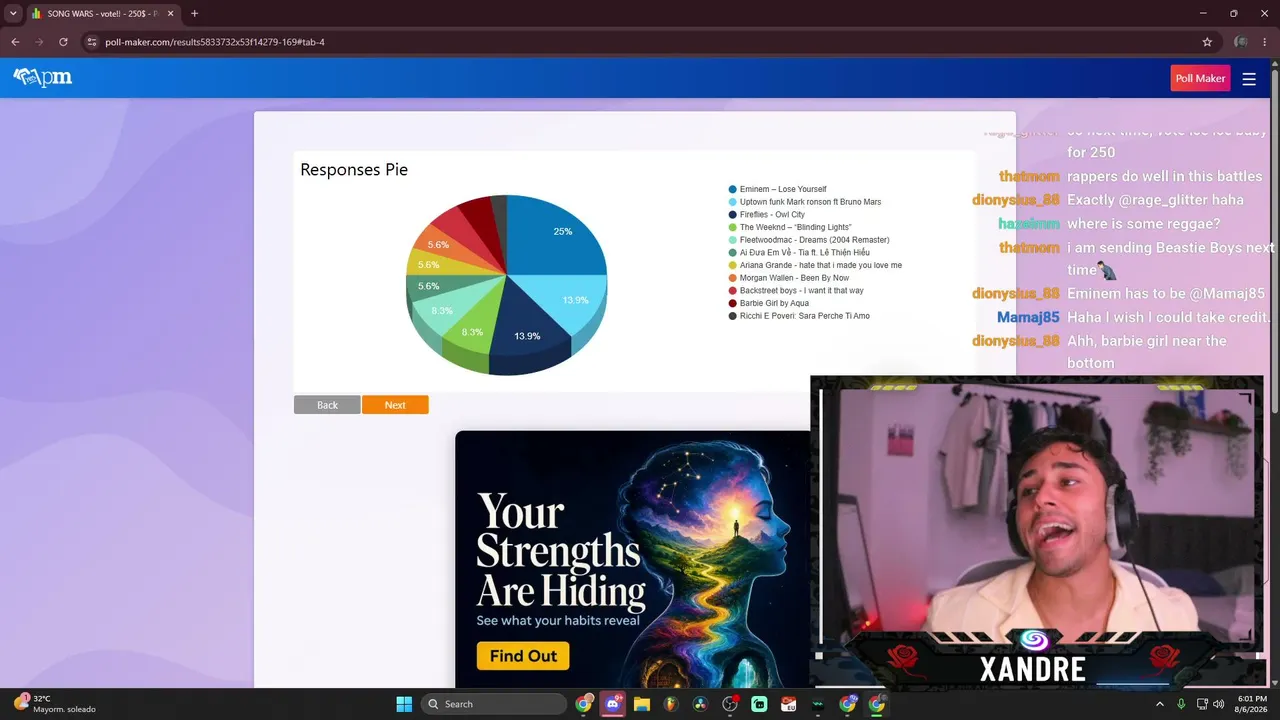Open the volume control in system tray
Viewport: 1280px width, 720px height.
click(x=1218, y=704)
